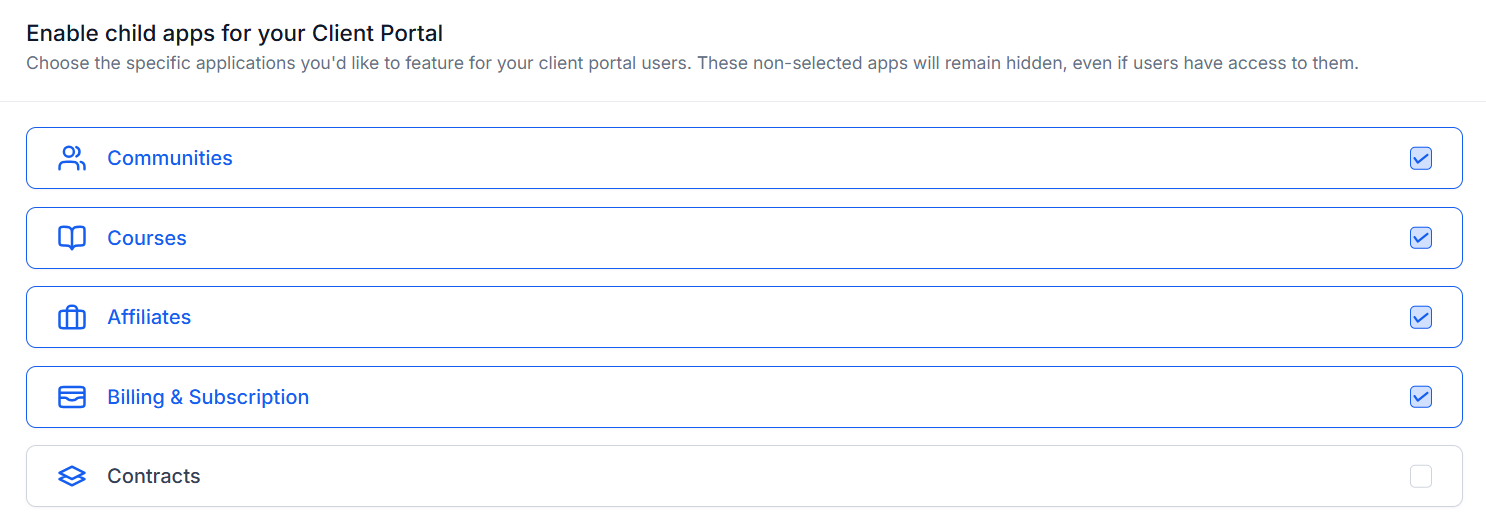The image size is (1486, 526).
Task: Click the Courses open book icon
Action: point(72,238)
